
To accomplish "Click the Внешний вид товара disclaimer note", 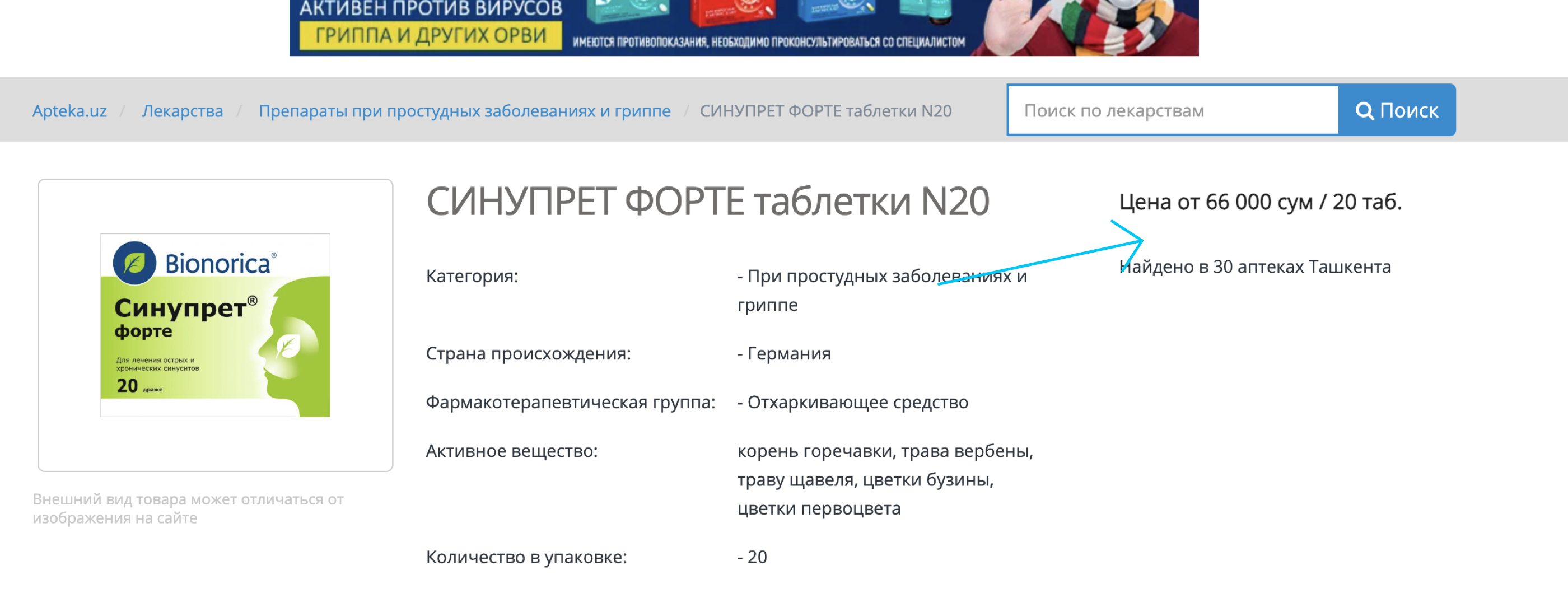I will tap(188, 508).
